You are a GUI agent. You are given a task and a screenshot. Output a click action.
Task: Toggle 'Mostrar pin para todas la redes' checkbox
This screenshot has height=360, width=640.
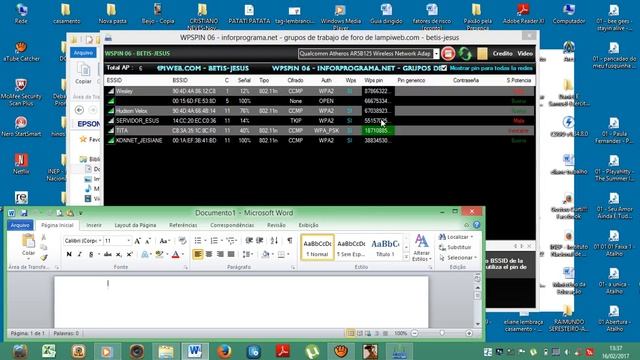[444, 68]
